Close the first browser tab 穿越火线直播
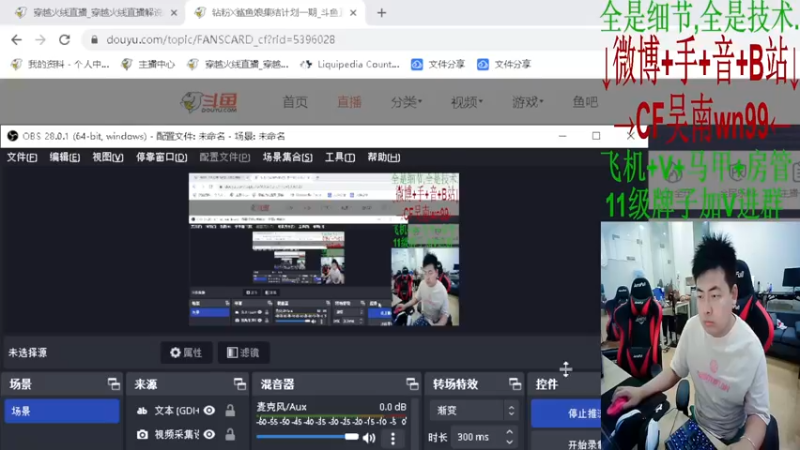 pyautogui.click(x=174, y=13)
